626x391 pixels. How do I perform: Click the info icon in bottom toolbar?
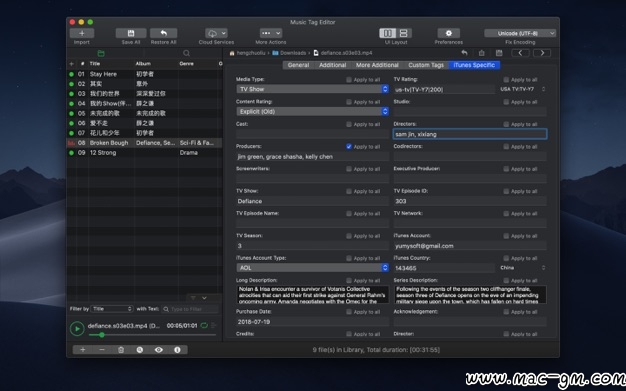(177, 350)
